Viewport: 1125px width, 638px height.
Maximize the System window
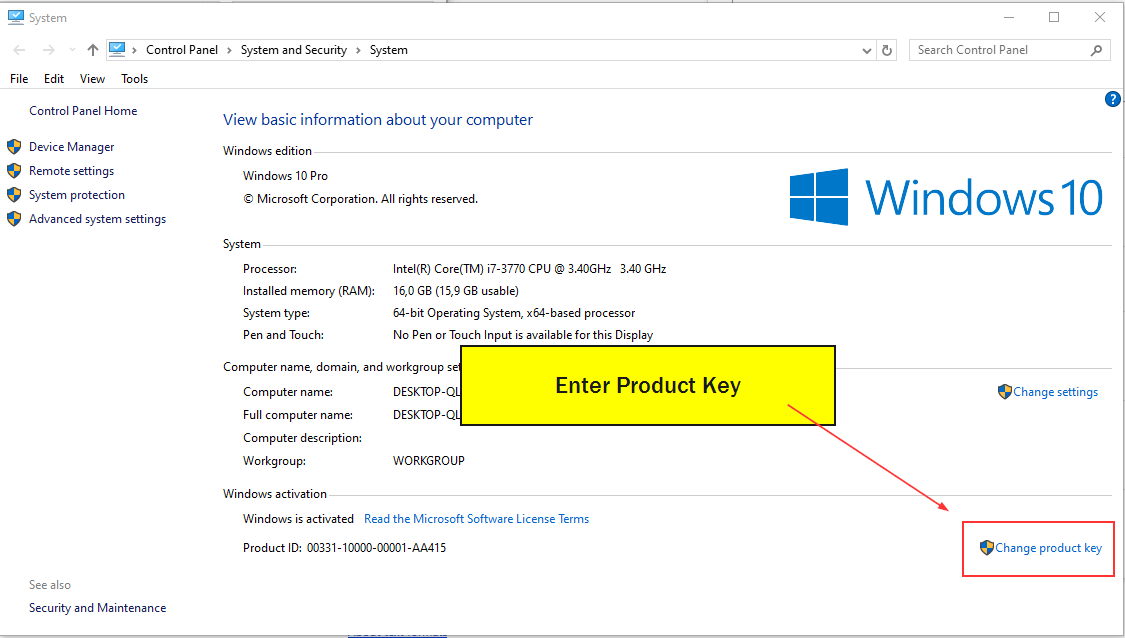(x=1054, y=17)
